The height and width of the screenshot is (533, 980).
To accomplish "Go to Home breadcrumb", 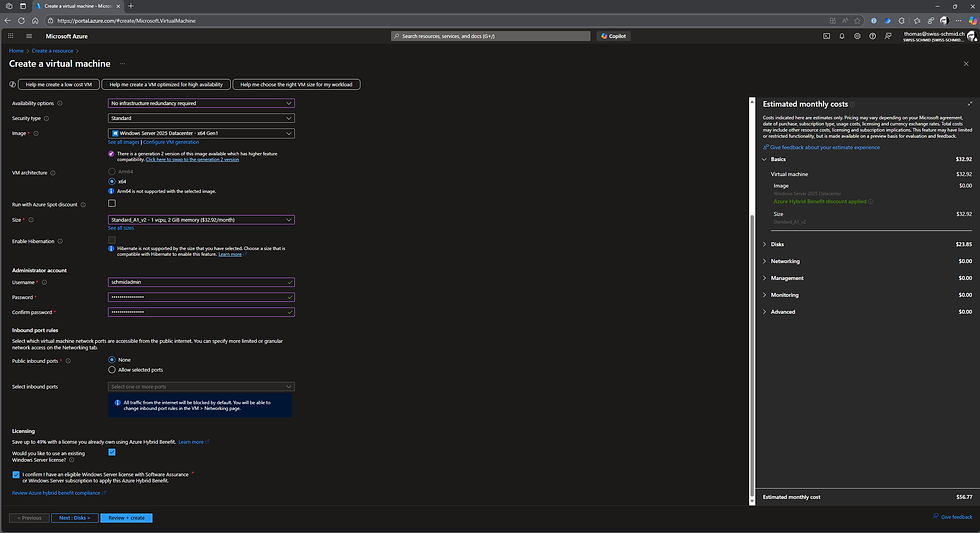I will click(x=16, y=51).
